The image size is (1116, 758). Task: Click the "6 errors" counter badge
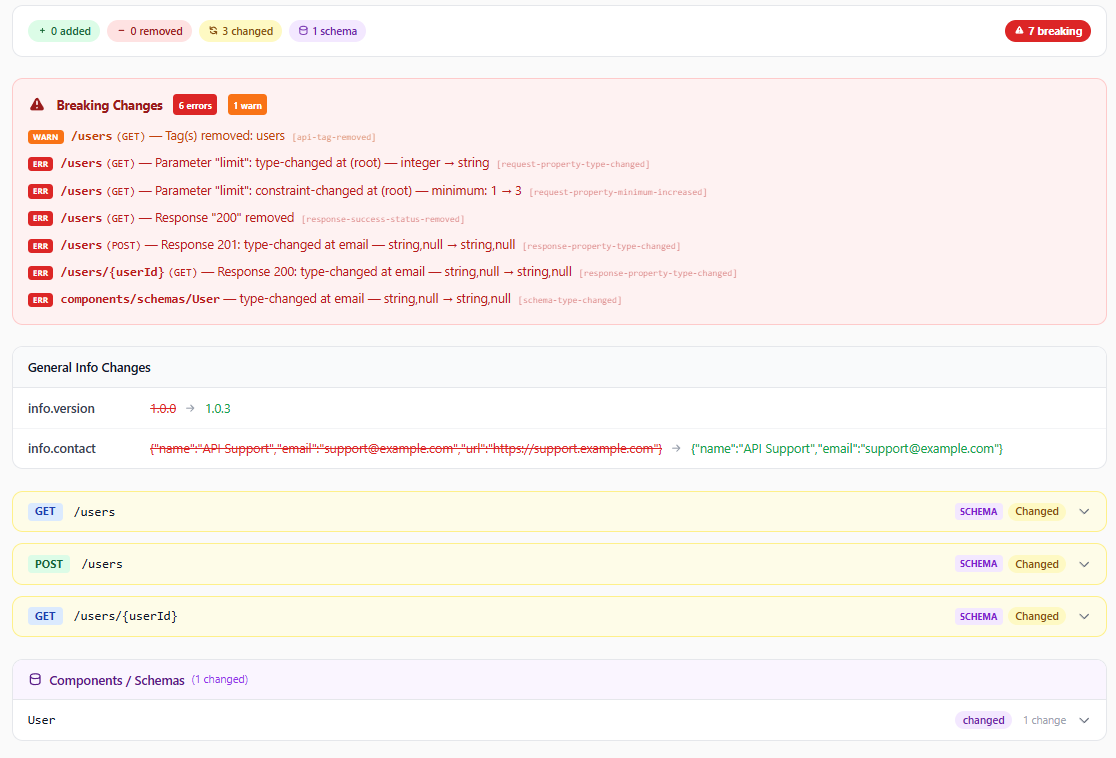point(194,104)
